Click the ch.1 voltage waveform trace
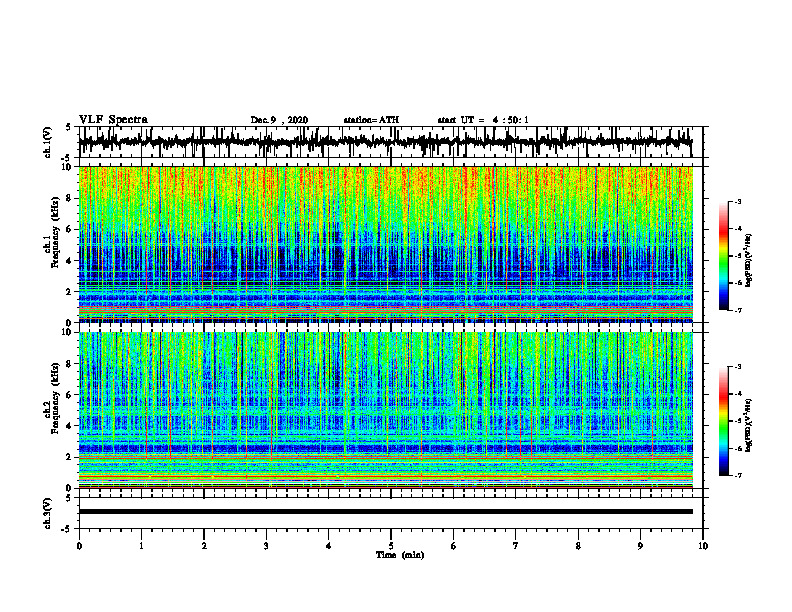The height and width of the screenshot is (612, 792). 385,142
